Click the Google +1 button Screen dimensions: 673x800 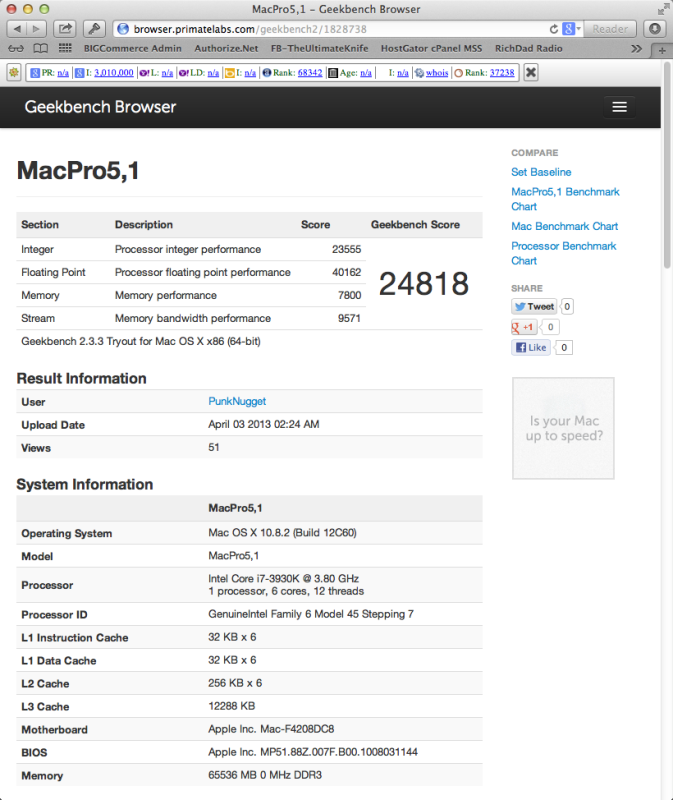click(x=524, y=327)
